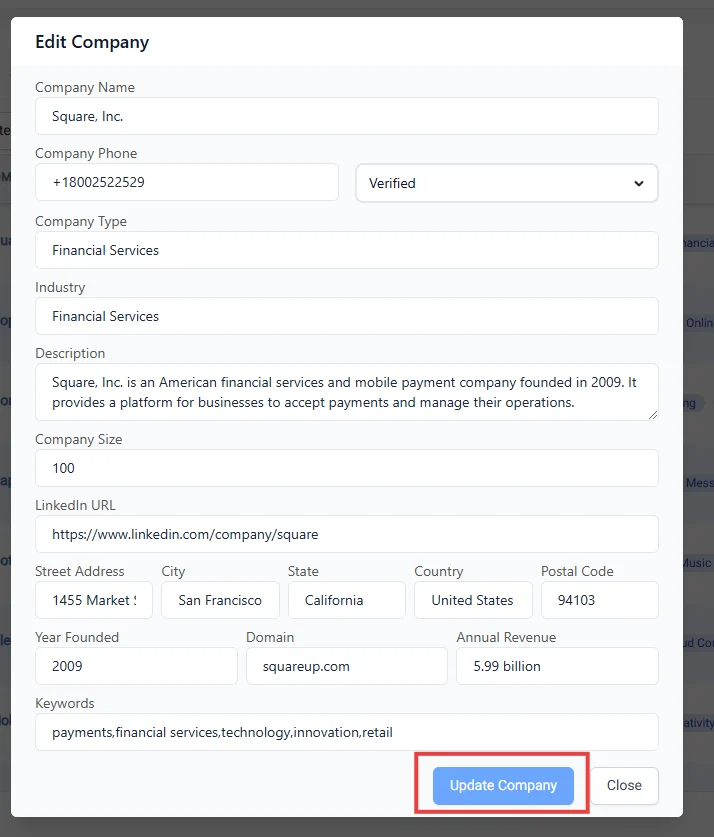Select the Company Type input

pos(347,250)
